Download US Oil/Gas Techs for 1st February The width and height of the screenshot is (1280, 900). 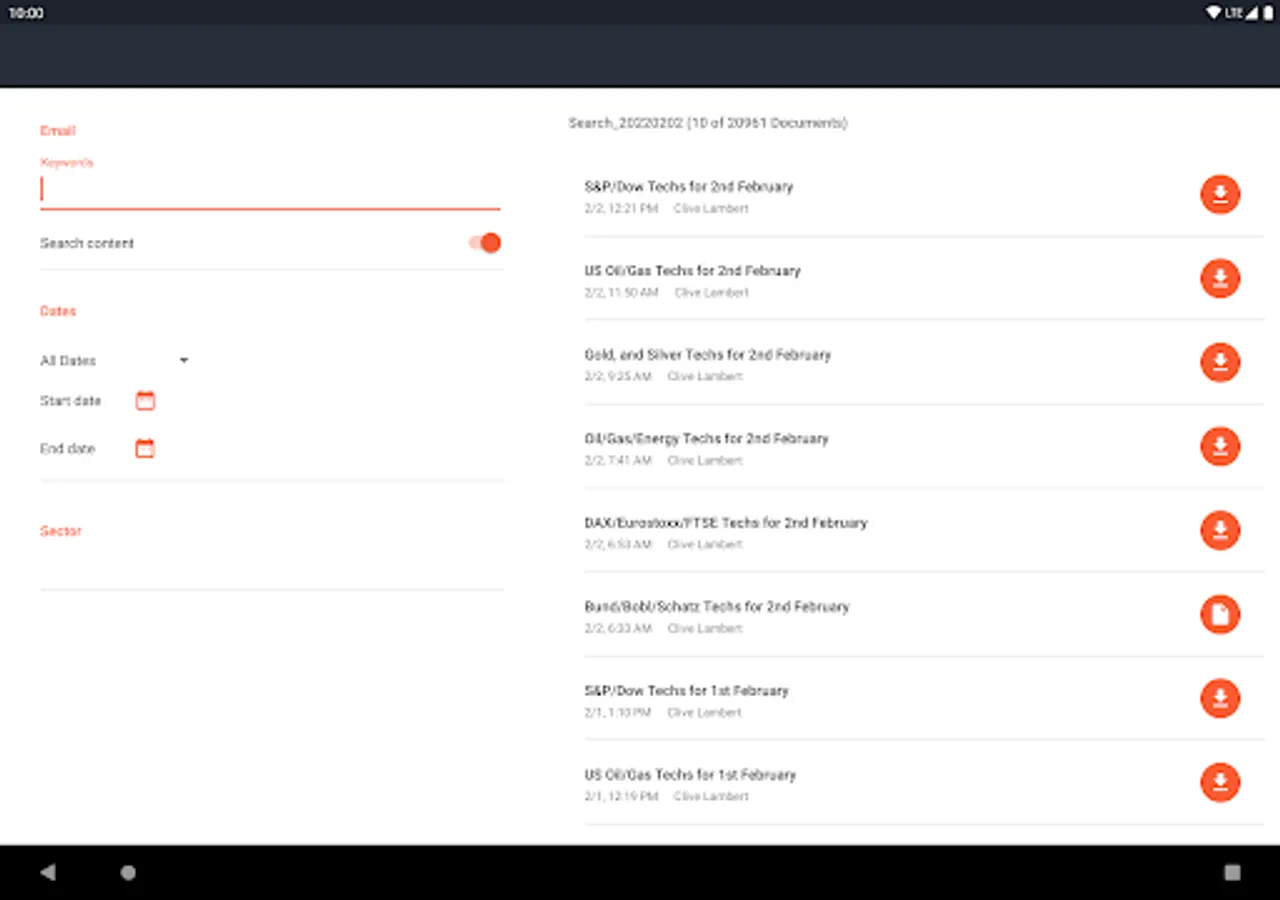[x=1220, y=783]
